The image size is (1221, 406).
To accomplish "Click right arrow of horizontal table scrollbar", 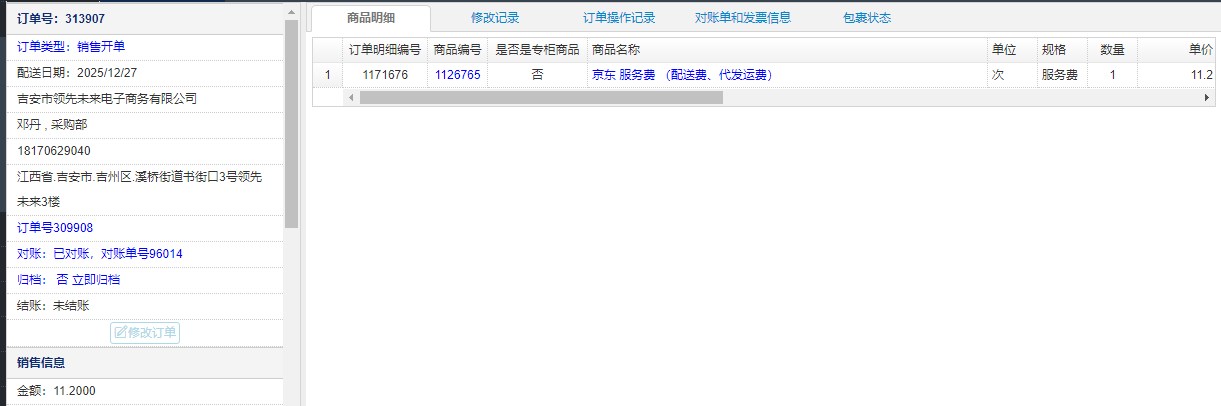I will (1207, 97).
